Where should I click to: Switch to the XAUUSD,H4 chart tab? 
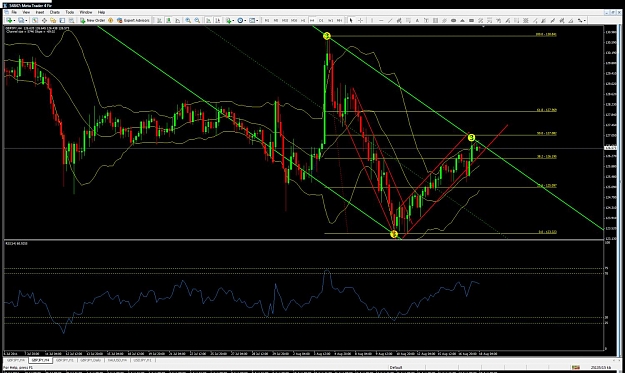117,360
